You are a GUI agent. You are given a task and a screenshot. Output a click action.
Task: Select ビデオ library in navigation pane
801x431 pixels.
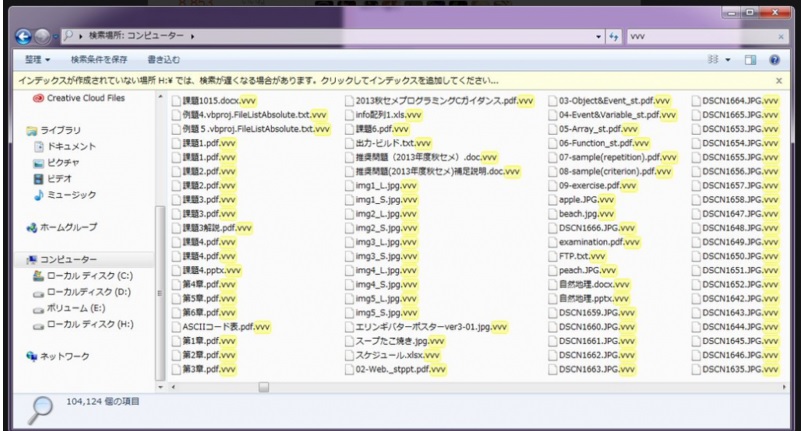(62, 178)
